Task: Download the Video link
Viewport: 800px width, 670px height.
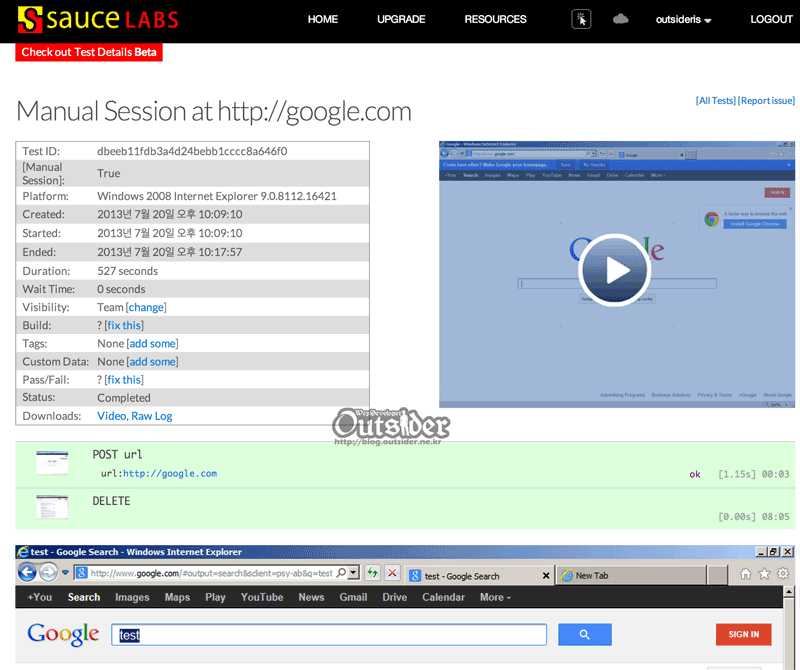Action: (111, 416)
